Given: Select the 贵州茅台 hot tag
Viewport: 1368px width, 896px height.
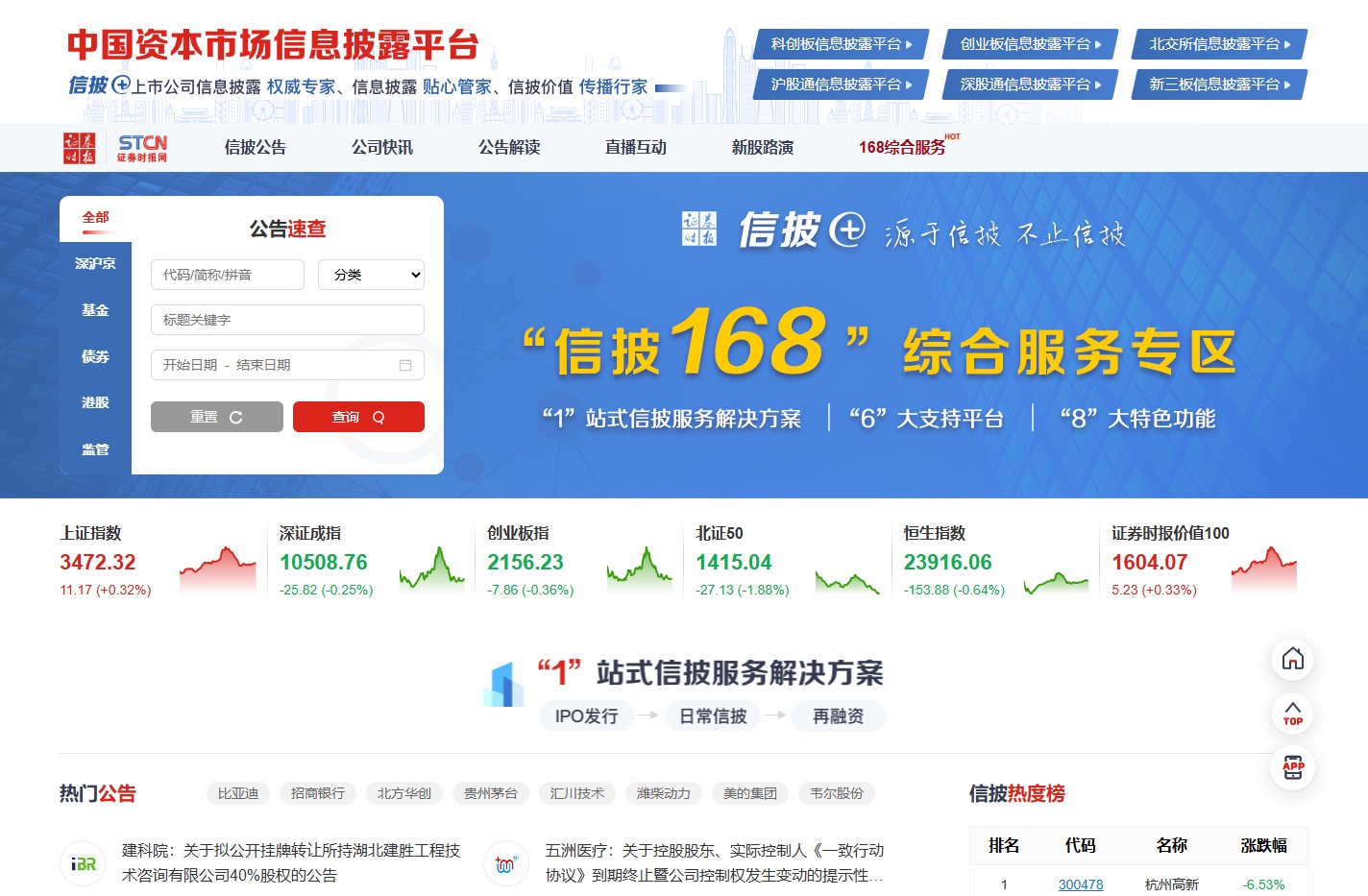Looking at the screenshot, I should pyautogui.click(x=491, y=793).
